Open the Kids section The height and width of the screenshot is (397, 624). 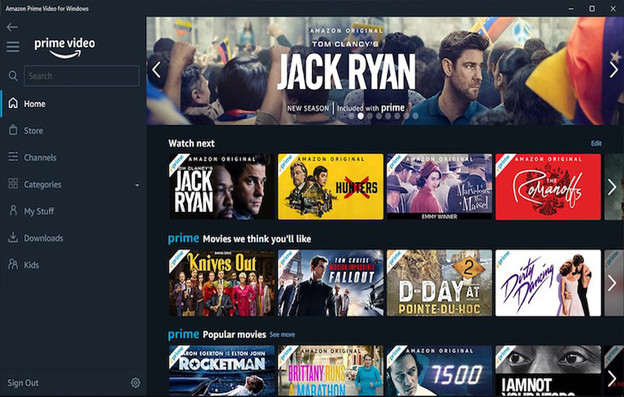[x=31, y=265]
